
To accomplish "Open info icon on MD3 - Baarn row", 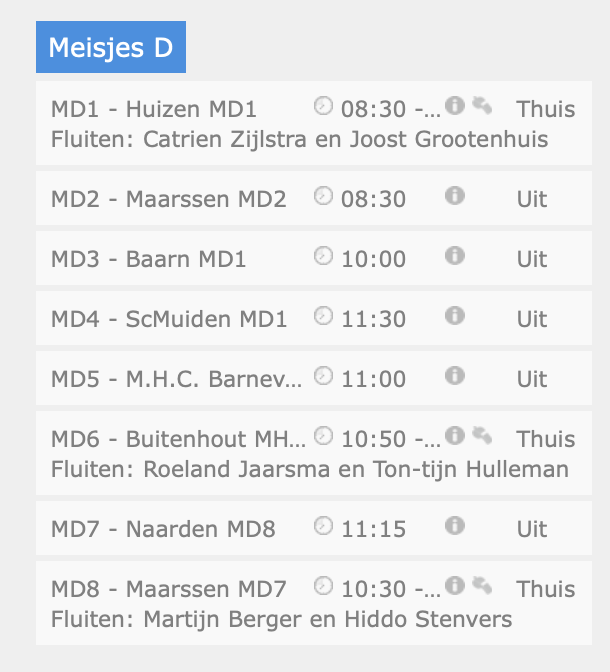I will pos(455,255).
